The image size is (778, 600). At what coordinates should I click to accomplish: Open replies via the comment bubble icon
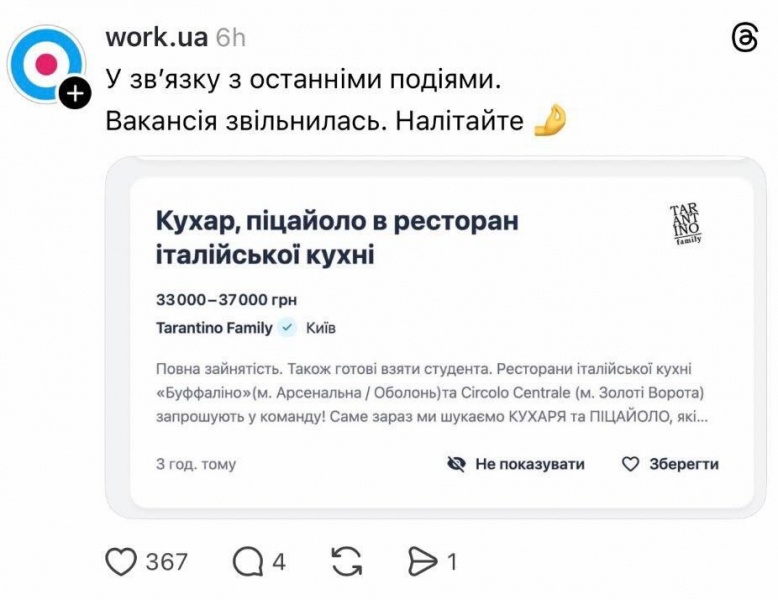pyautogui.click(x=247, y=562)
